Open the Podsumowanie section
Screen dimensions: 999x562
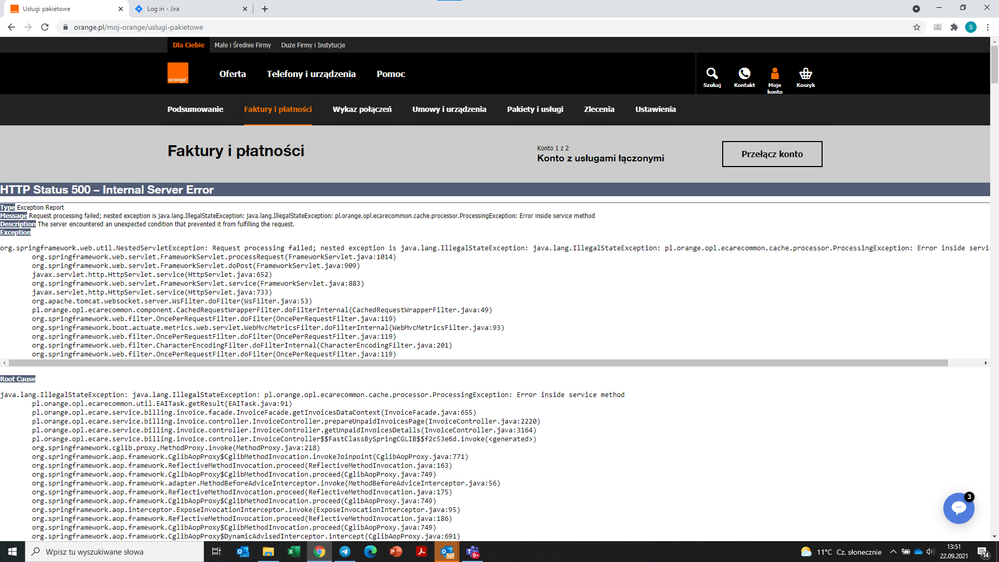(195, 109)
